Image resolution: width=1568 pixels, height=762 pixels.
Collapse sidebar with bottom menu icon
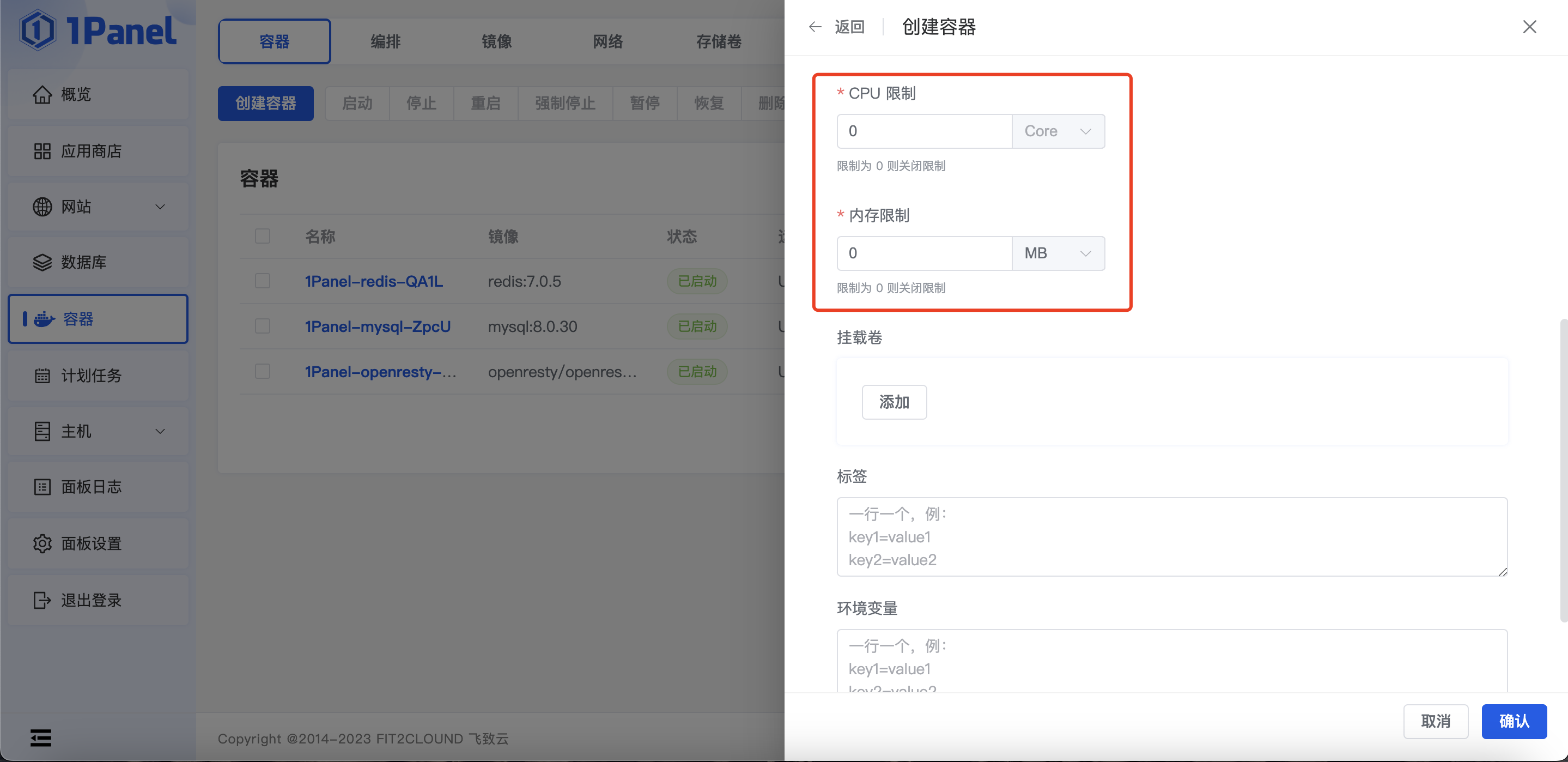pyautogui.click(x=41, y=737)
